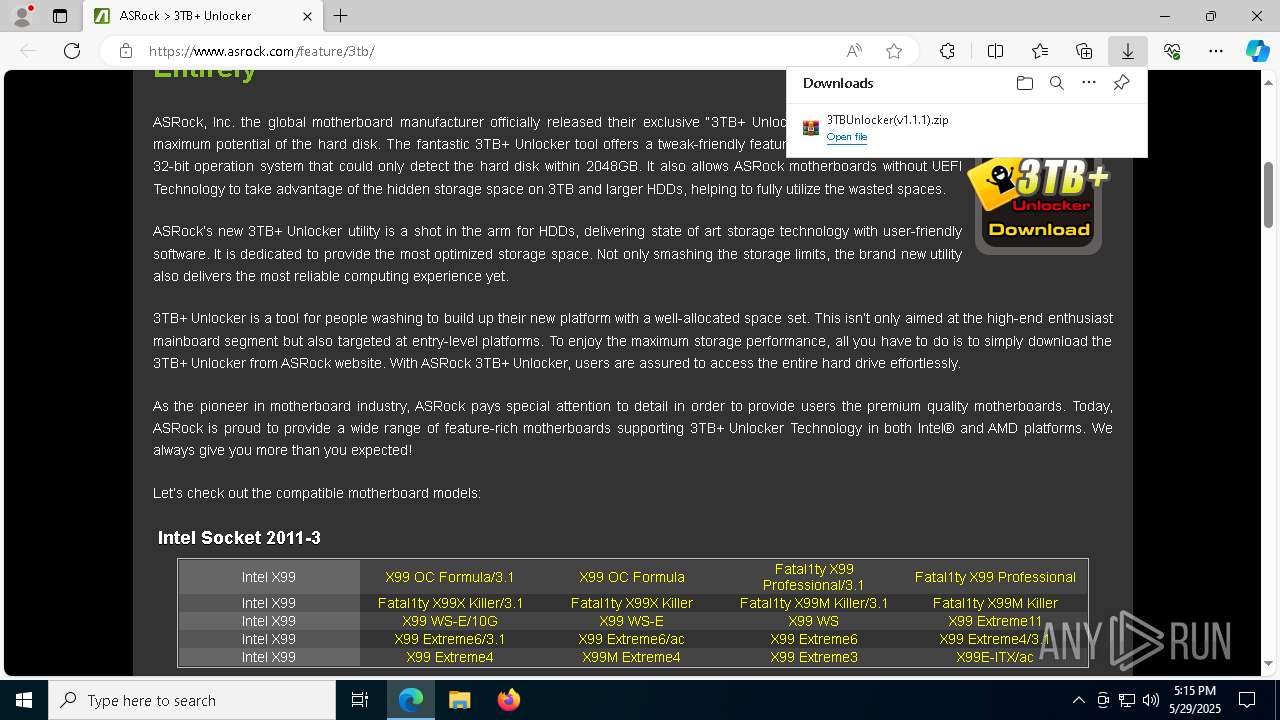1280x720 pixels.
Task: Open Firefox from the taskbar
Action: [509, 700]
